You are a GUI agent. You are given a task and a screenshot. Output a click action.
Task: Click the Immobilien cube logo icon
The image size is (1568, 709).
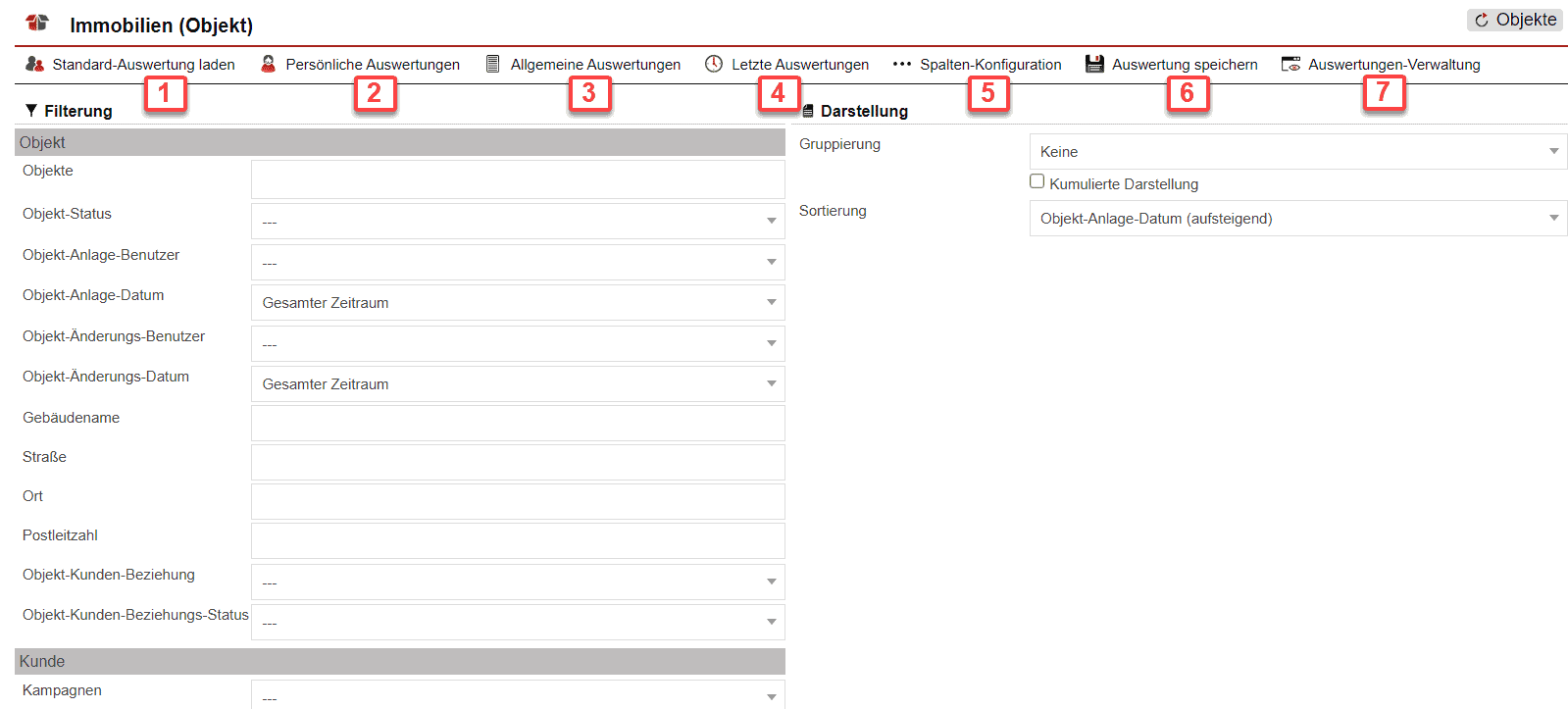[37, 23]
